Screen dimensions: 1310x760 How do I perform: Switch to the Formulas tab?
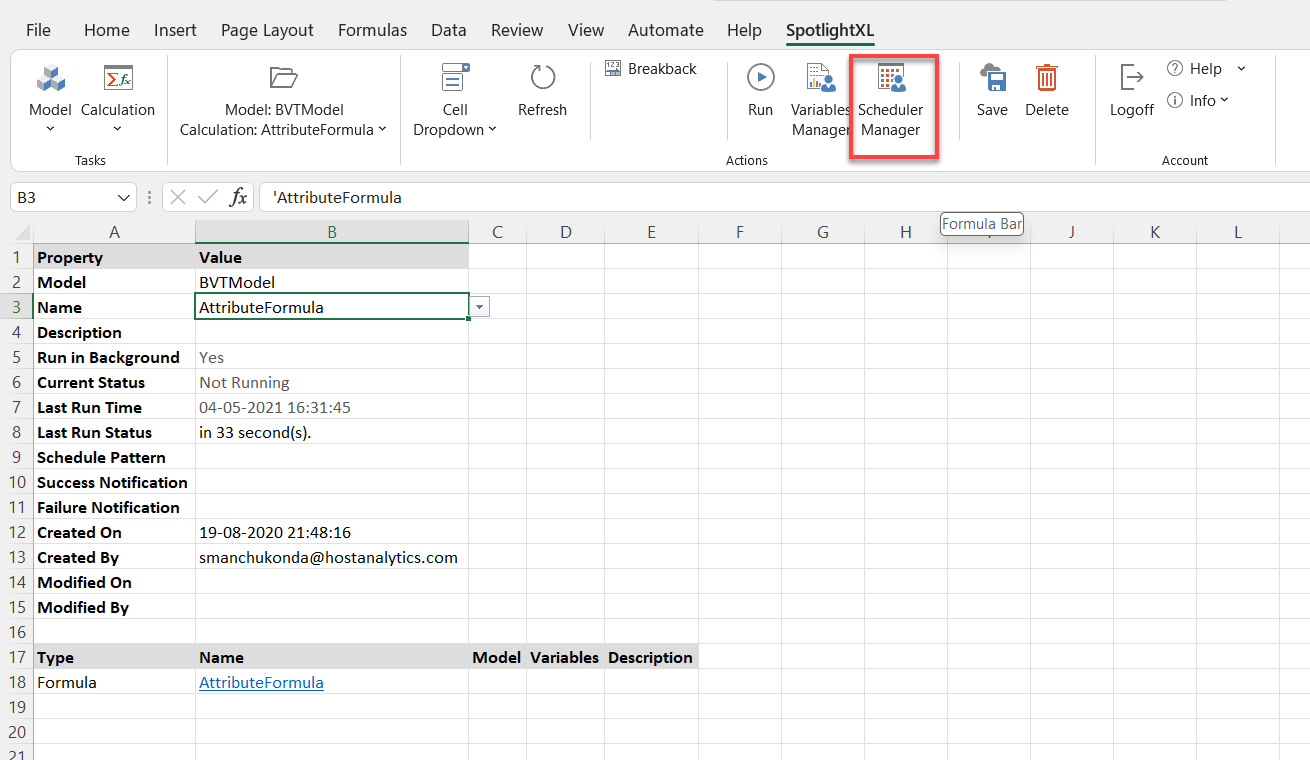(372, 30)
